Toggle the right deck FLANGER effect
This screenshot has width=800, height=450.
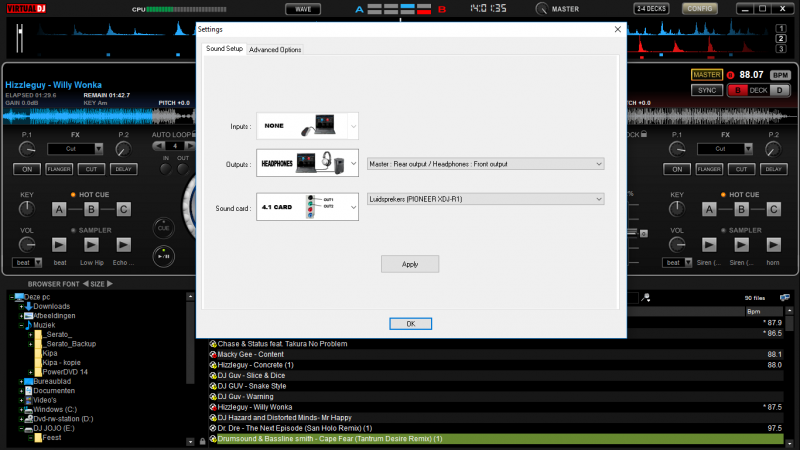pyautogui.click(x=709, y=169)
